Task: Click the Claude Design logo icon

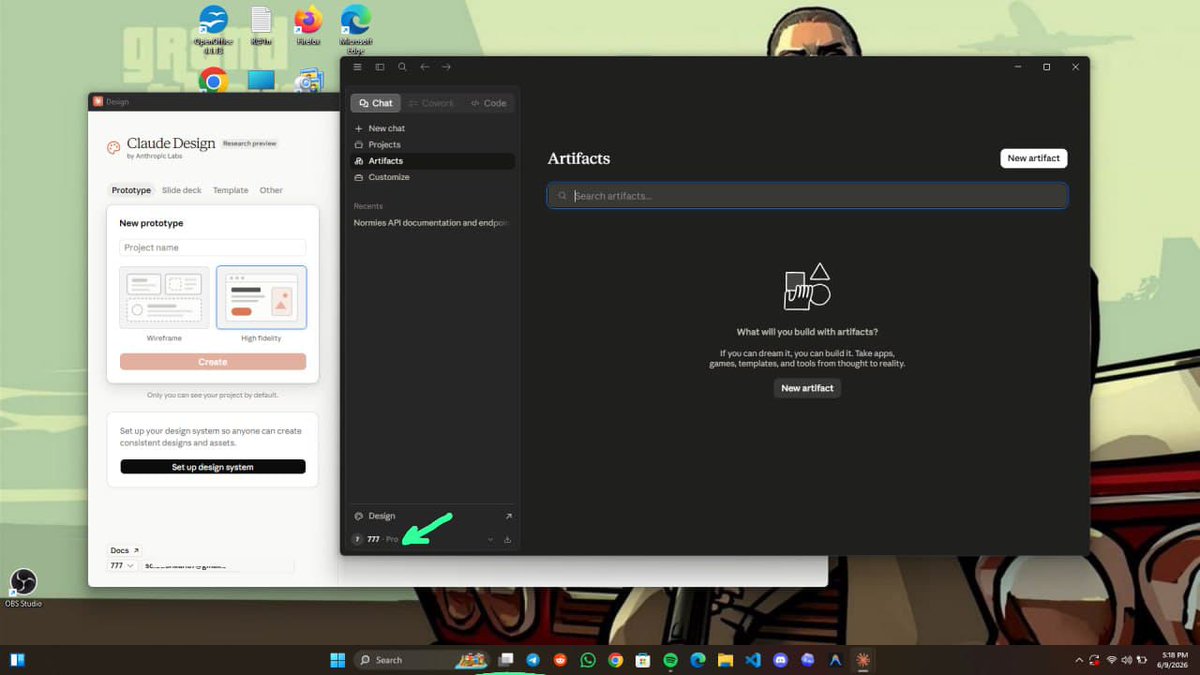Action: point(113,148)
